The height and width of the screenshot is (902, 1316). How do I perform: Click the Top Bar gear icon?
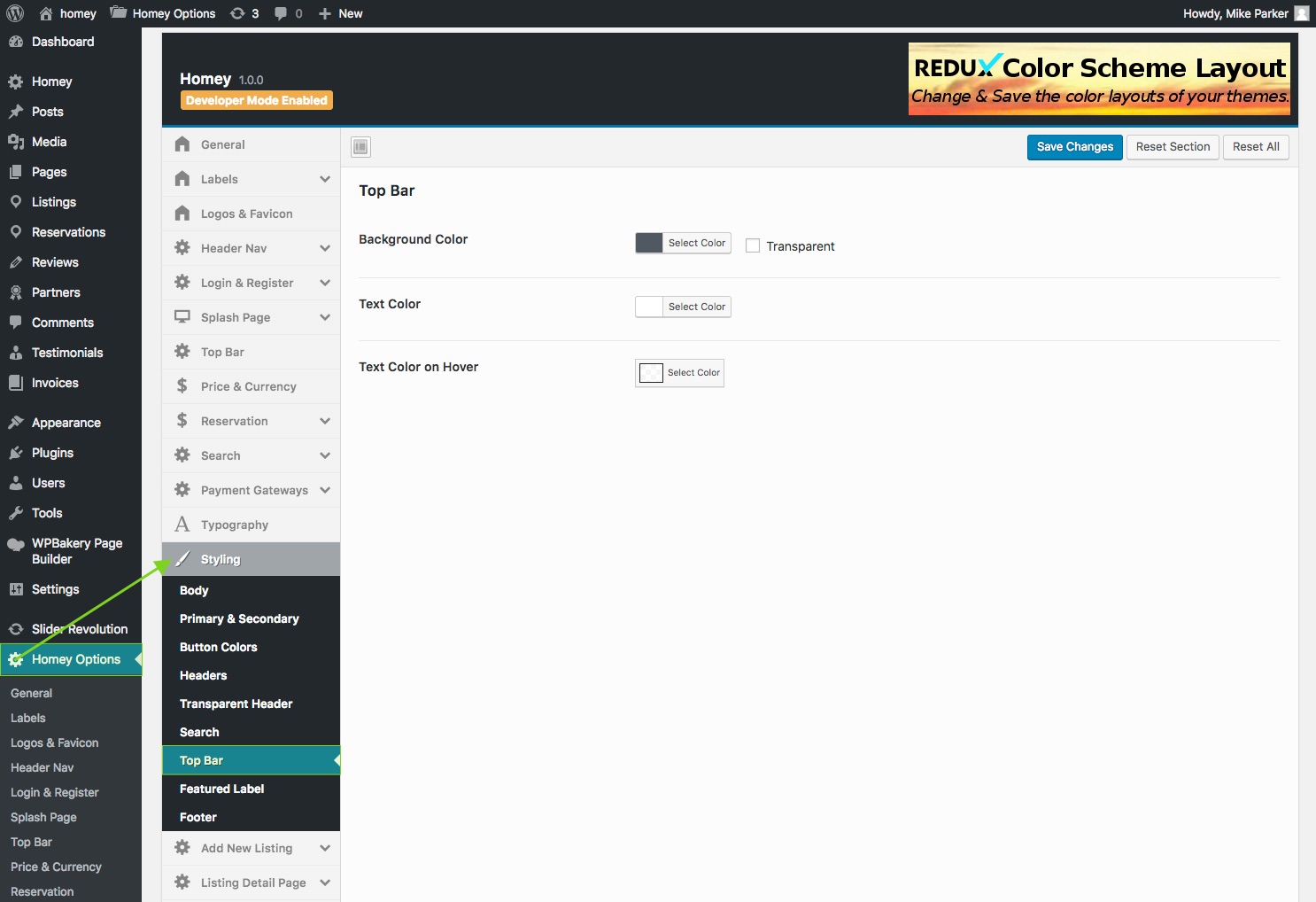pos(182,352)
